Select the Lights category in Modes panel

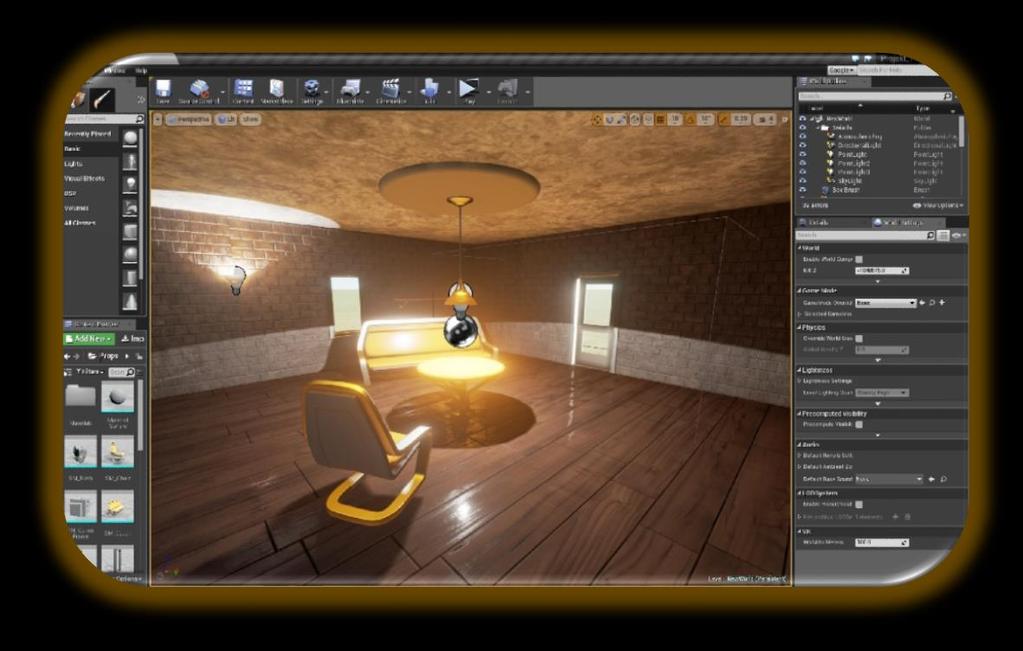pyautogui.click(x=73, y=164)
